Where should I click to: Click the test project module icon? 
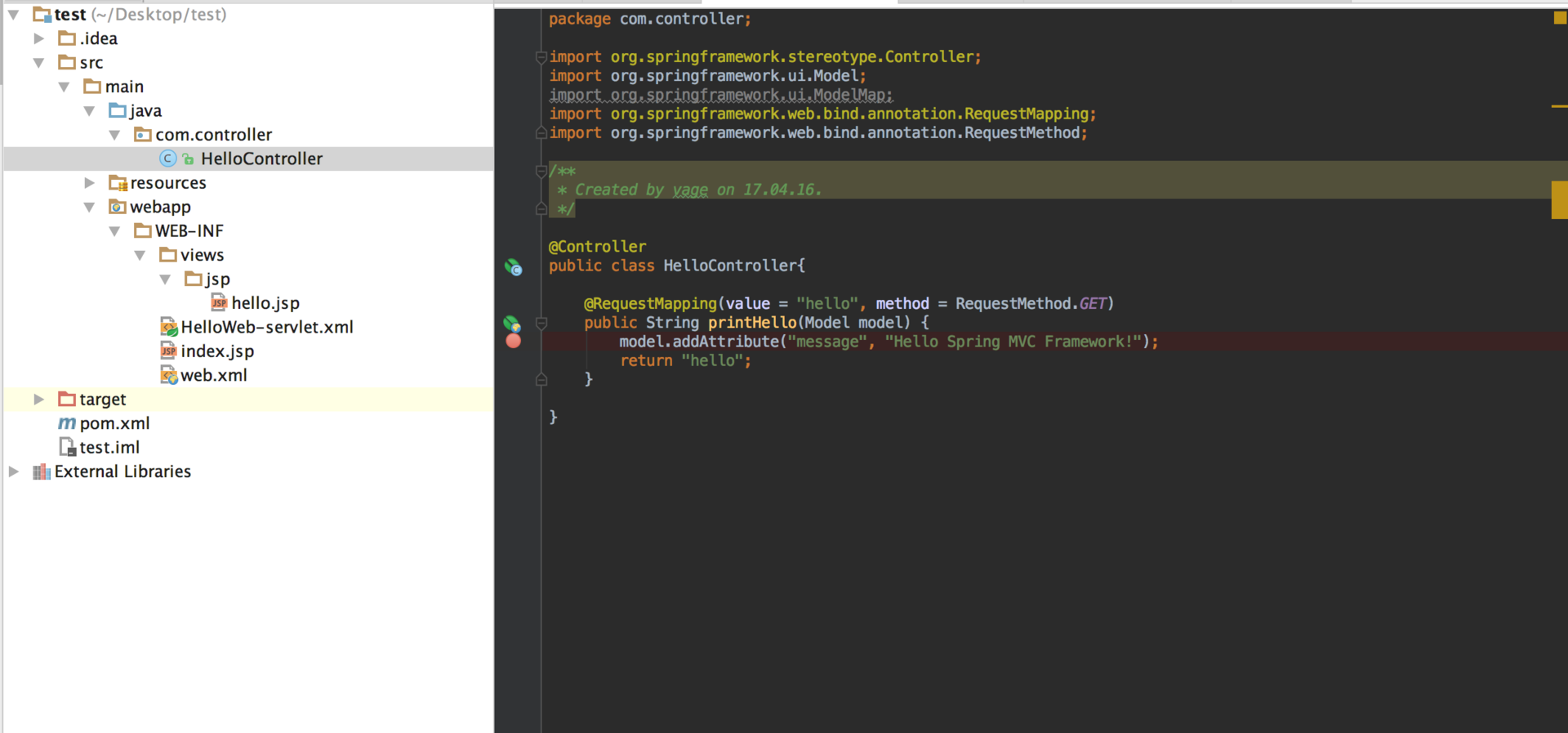42,15
